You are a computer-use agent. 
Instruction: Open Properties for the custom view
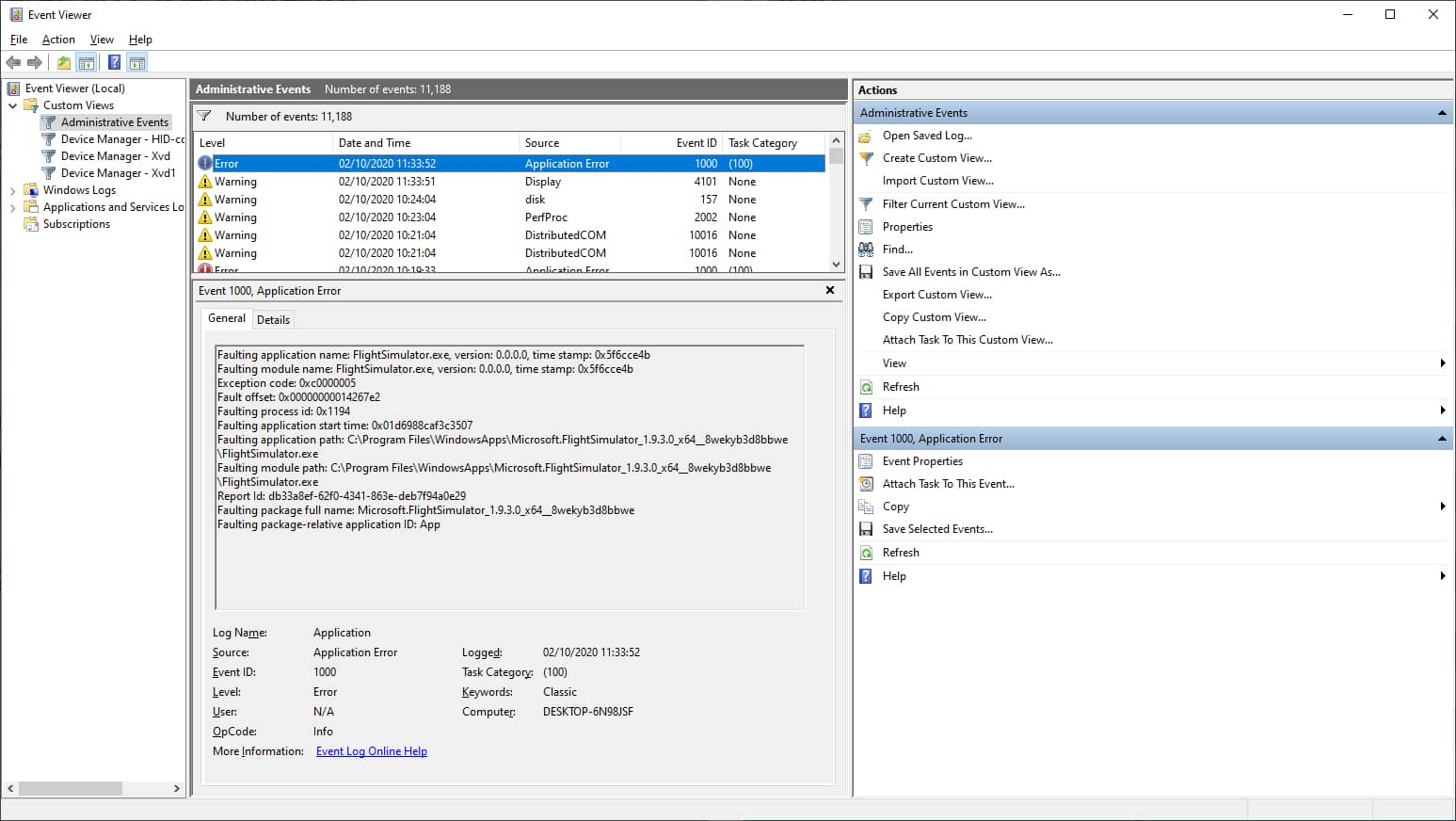907,226
